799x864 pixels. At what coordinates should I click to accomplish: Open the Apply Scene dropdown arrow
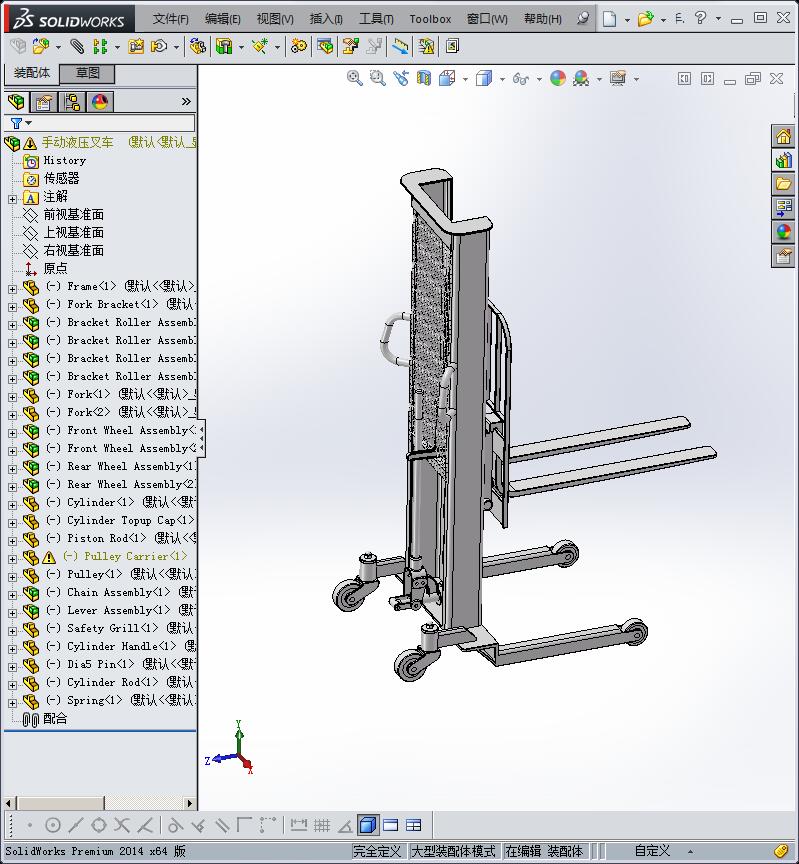coord(600,79)
